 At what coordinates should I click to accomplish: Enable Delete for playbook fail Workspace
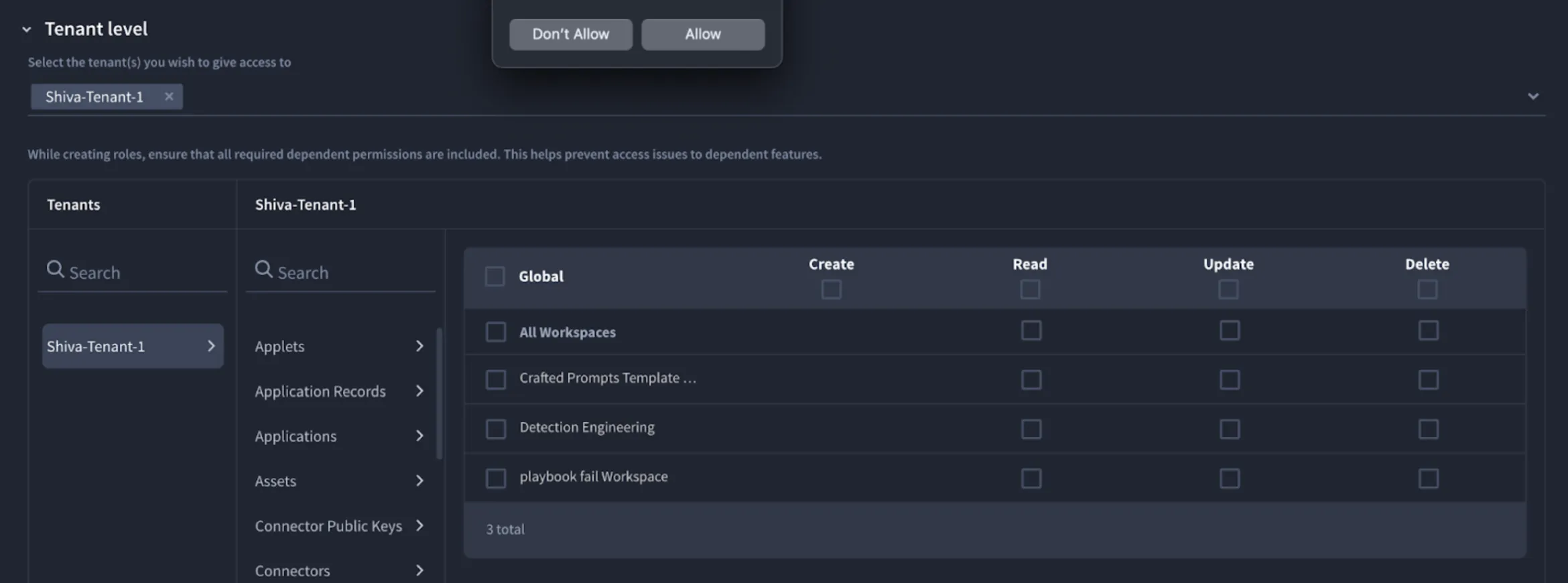tap(1428, 478)
